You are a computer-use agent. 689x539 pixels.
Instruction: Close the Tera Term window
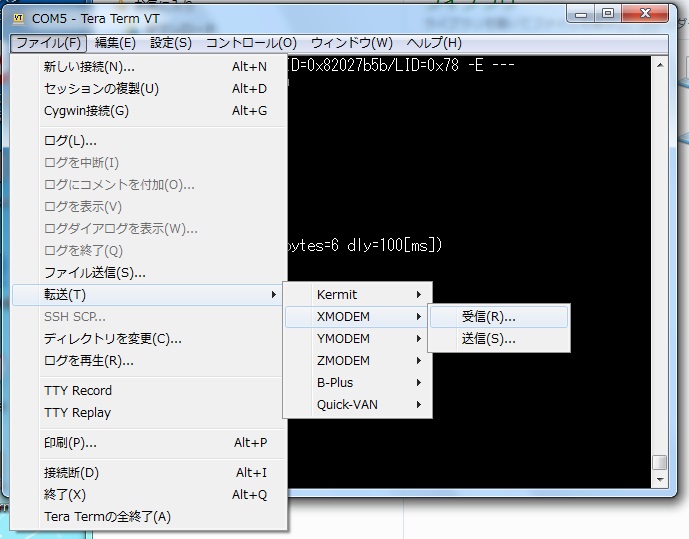point(645,14)
